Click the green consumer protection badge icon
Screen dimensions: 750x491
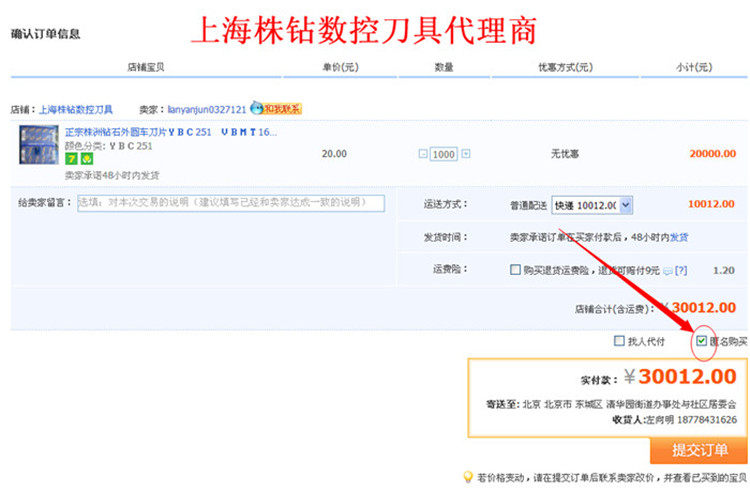pyautogui.click(x=84, y=159)
